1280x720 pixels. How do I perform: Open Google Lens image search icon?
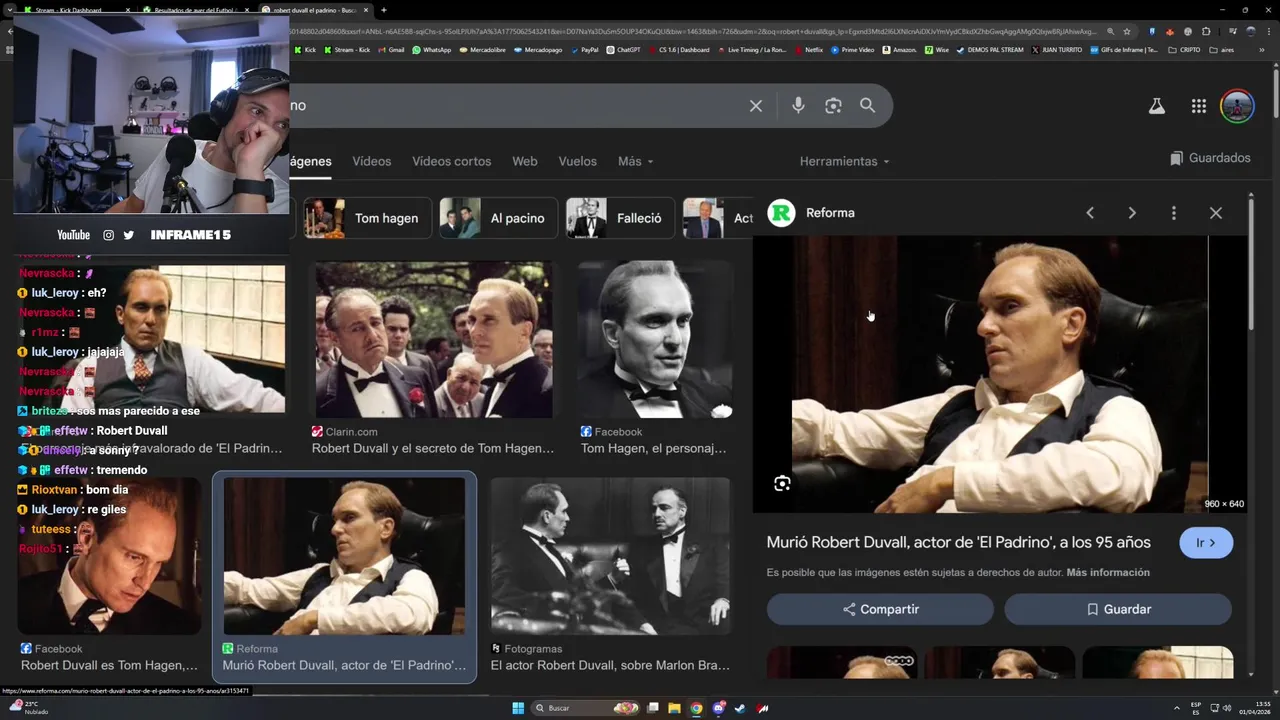point(833,105)
